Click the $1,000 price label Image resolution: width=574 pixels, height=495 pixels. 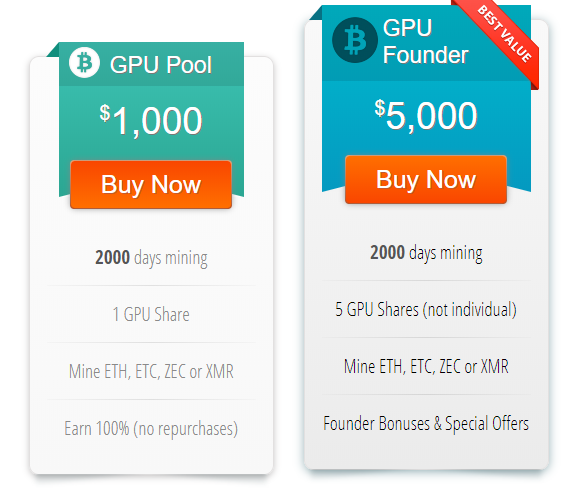point(151,120)
